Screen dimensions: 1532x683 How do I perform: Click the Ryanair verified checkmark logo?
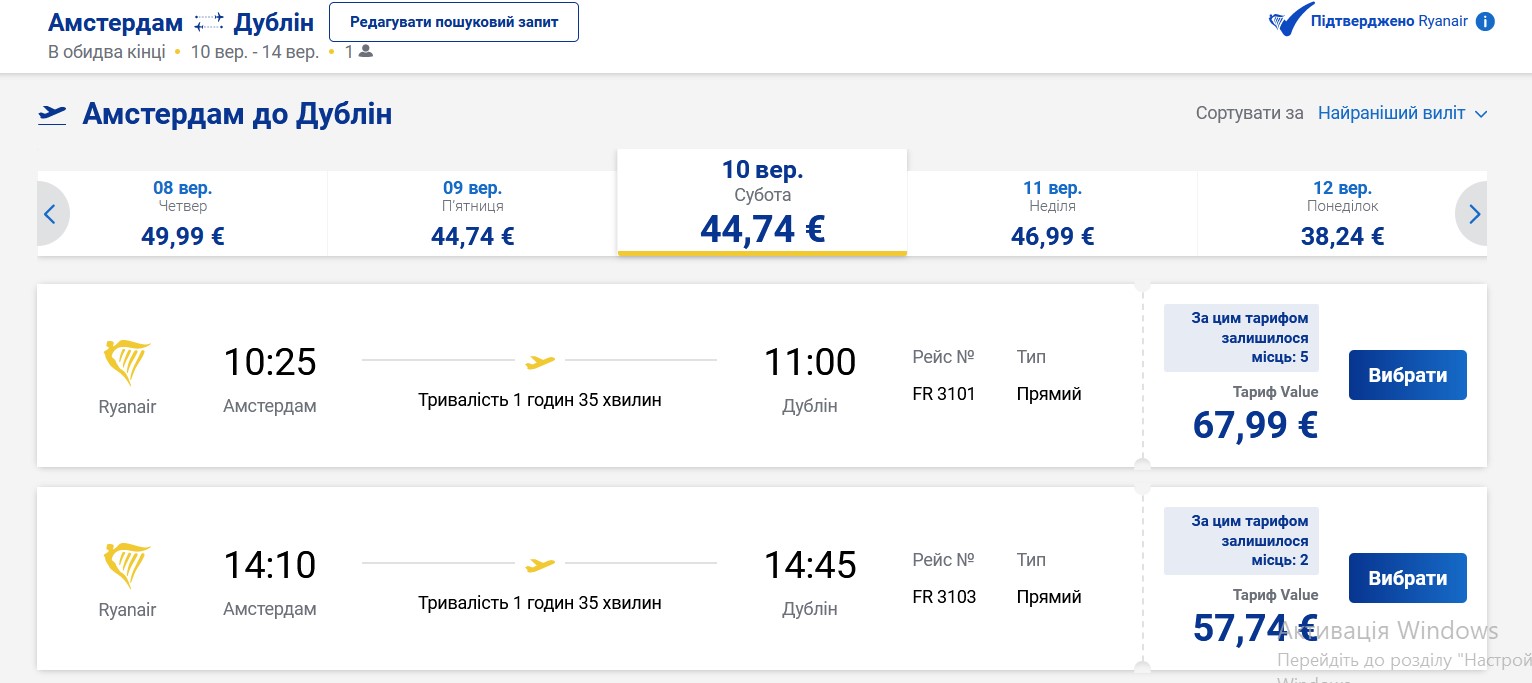(x=1291, y=21)
